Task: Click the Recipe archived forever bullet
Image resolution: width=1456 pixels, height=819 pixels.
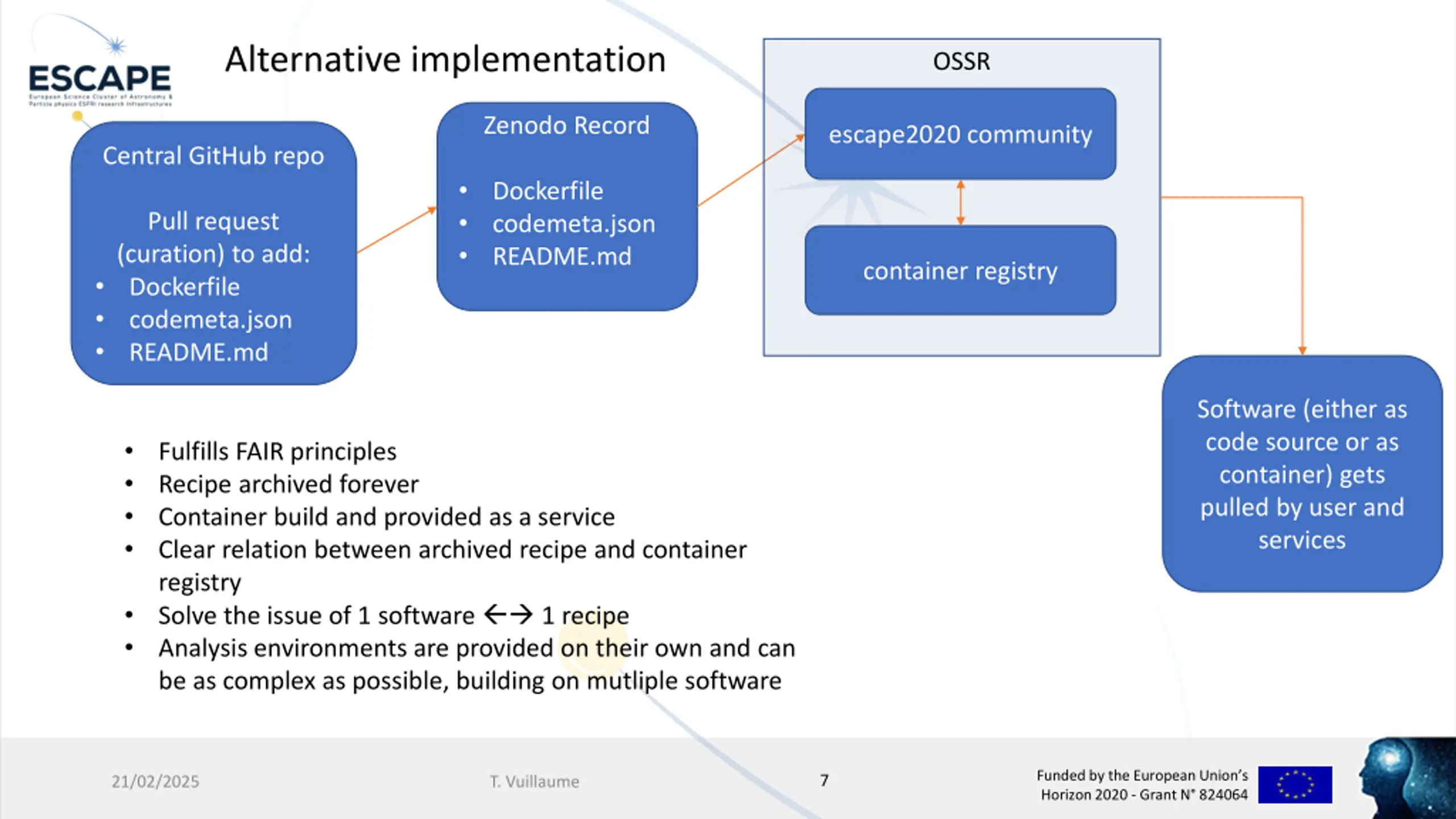Action: (x=288, y=485)
